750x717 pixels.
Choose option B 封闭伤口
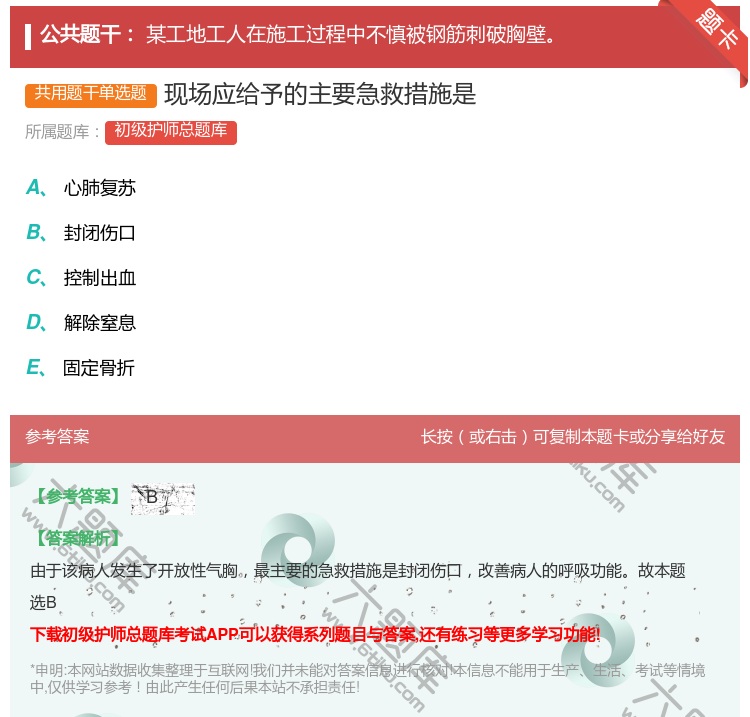click(81, 233)
